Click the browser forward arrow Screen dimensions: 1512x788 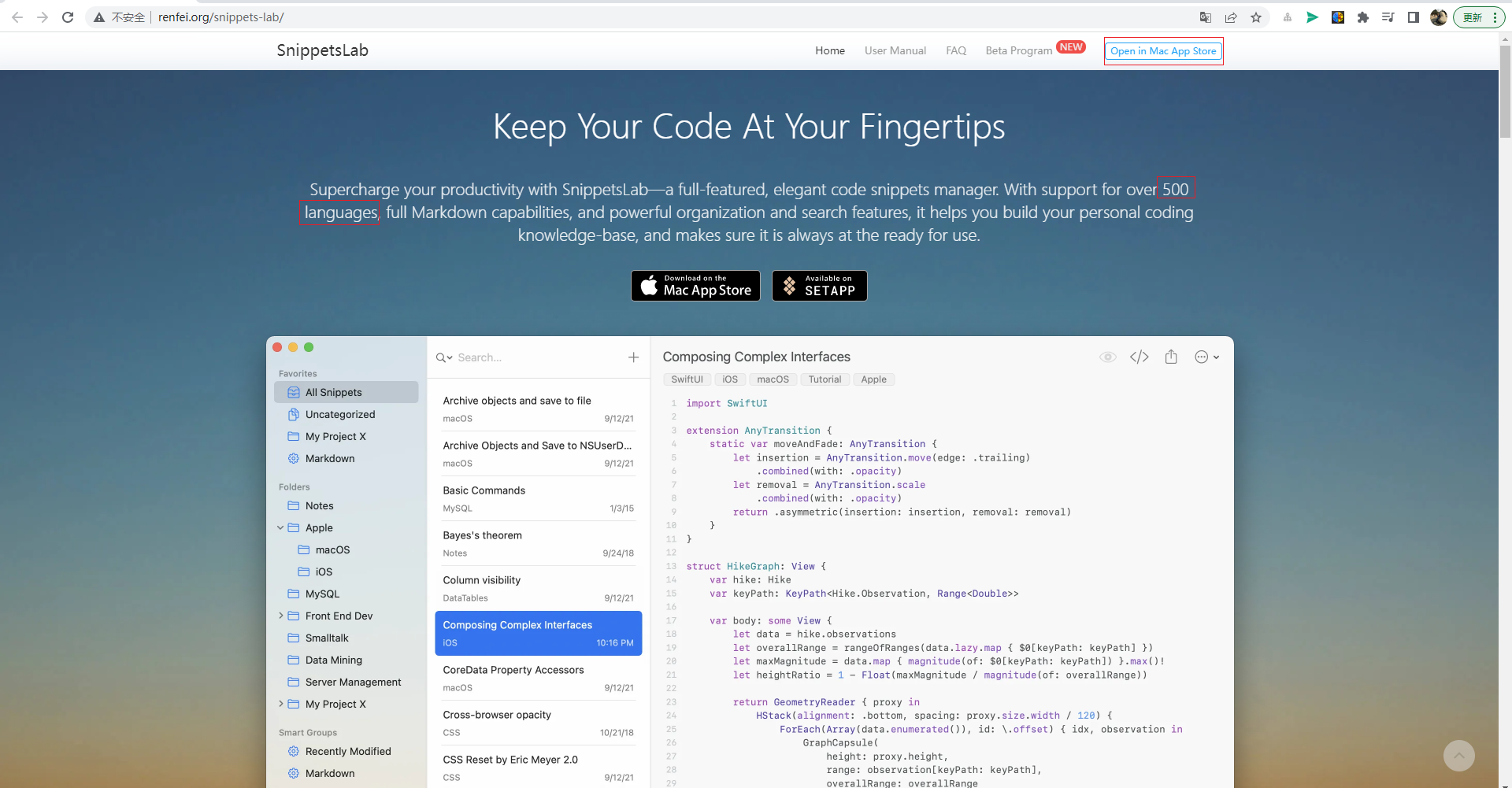pyautogui.click(x=43, y=17)
